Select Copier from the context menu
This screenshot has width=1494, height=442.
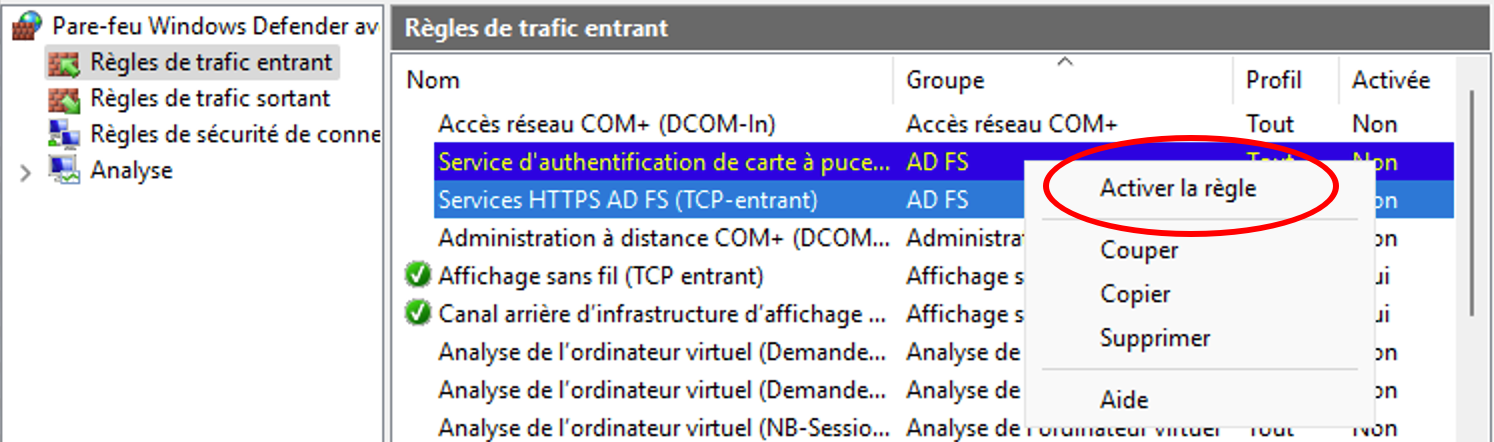click(1135, 294)
